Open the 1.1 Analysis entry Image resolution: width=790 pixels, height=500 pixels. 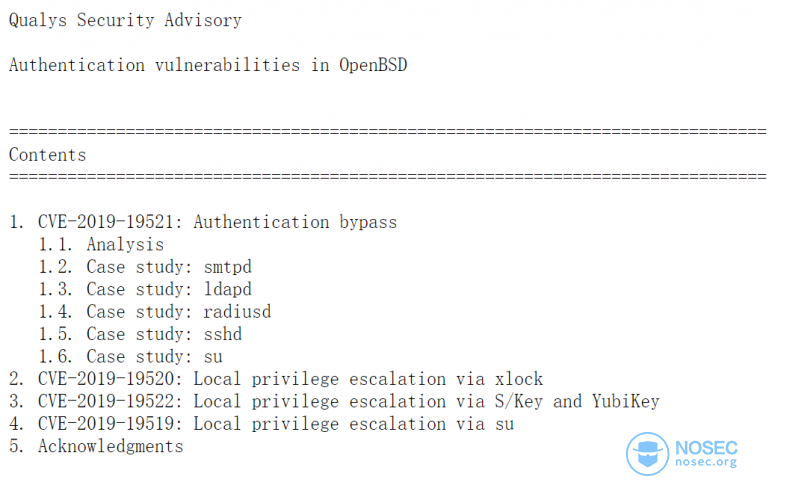pos(101,244)
